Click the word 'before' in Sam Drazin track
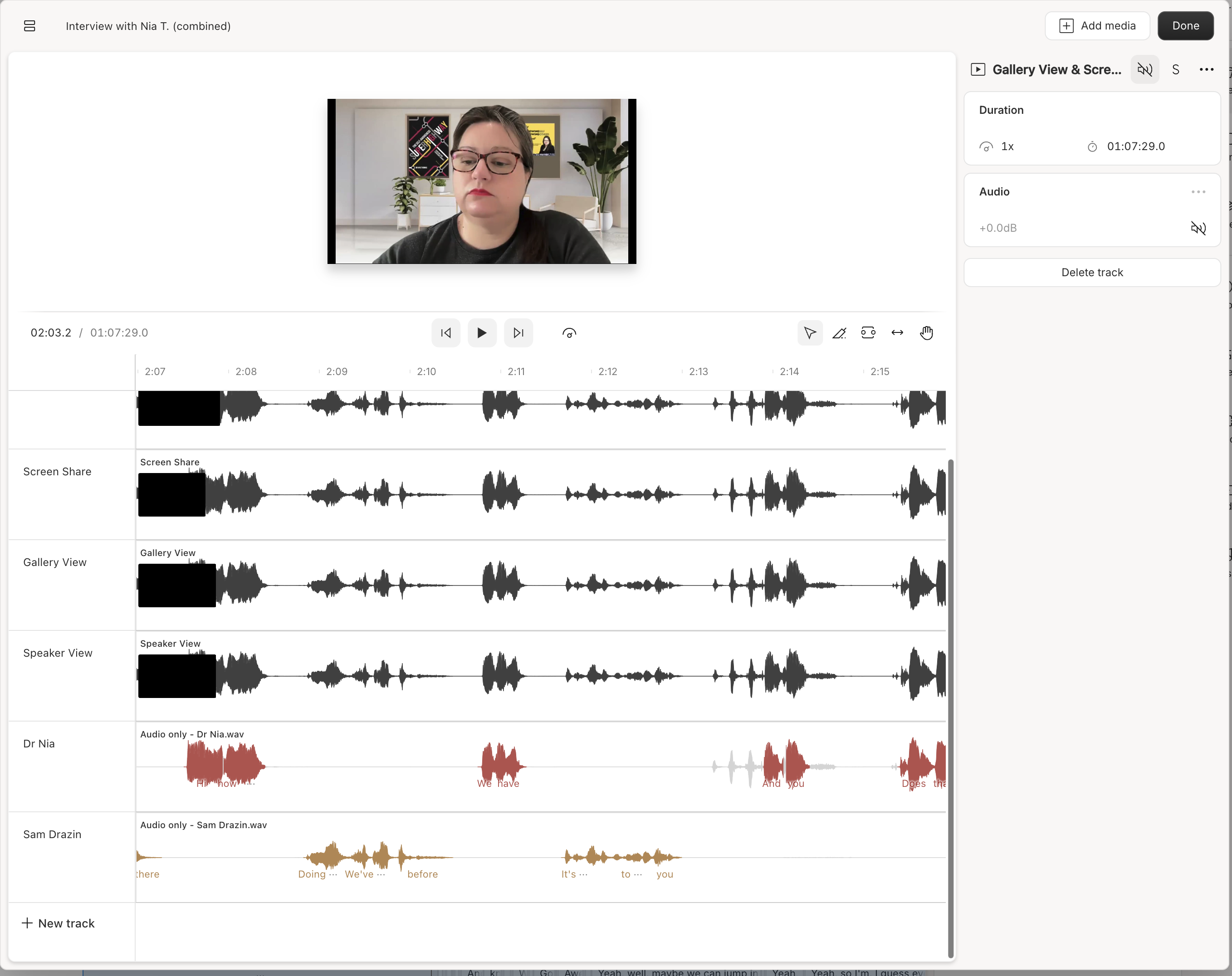This screenshot has width=1232, height=976. coord(422,874)
